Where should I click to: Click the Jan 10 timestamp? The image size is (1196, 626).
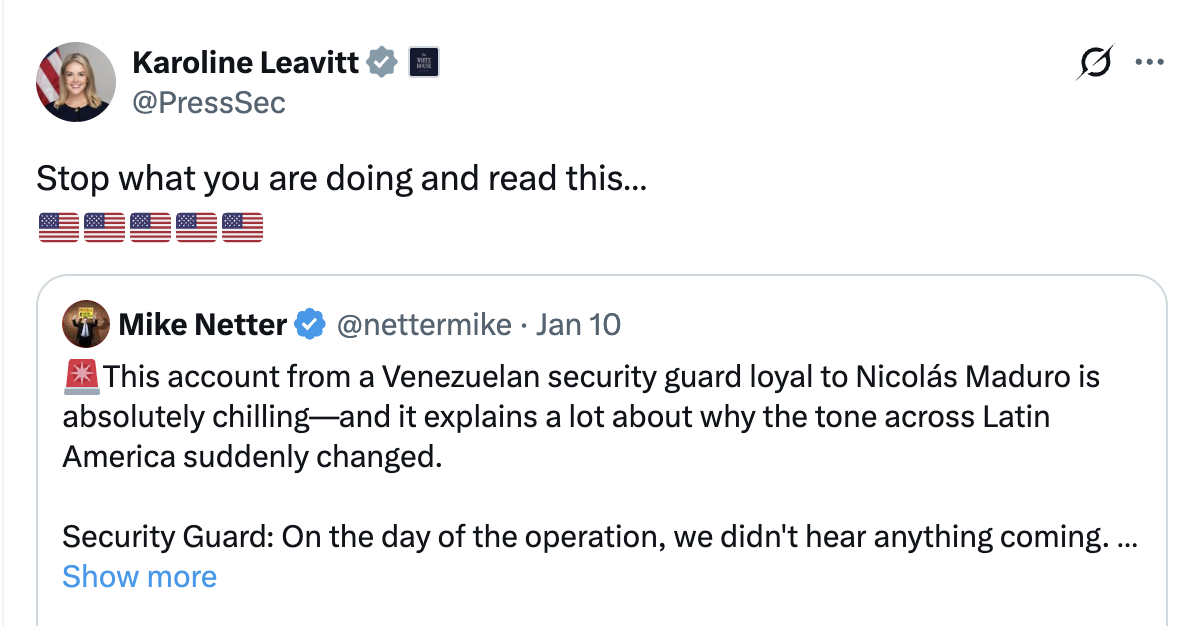[578, 323]
